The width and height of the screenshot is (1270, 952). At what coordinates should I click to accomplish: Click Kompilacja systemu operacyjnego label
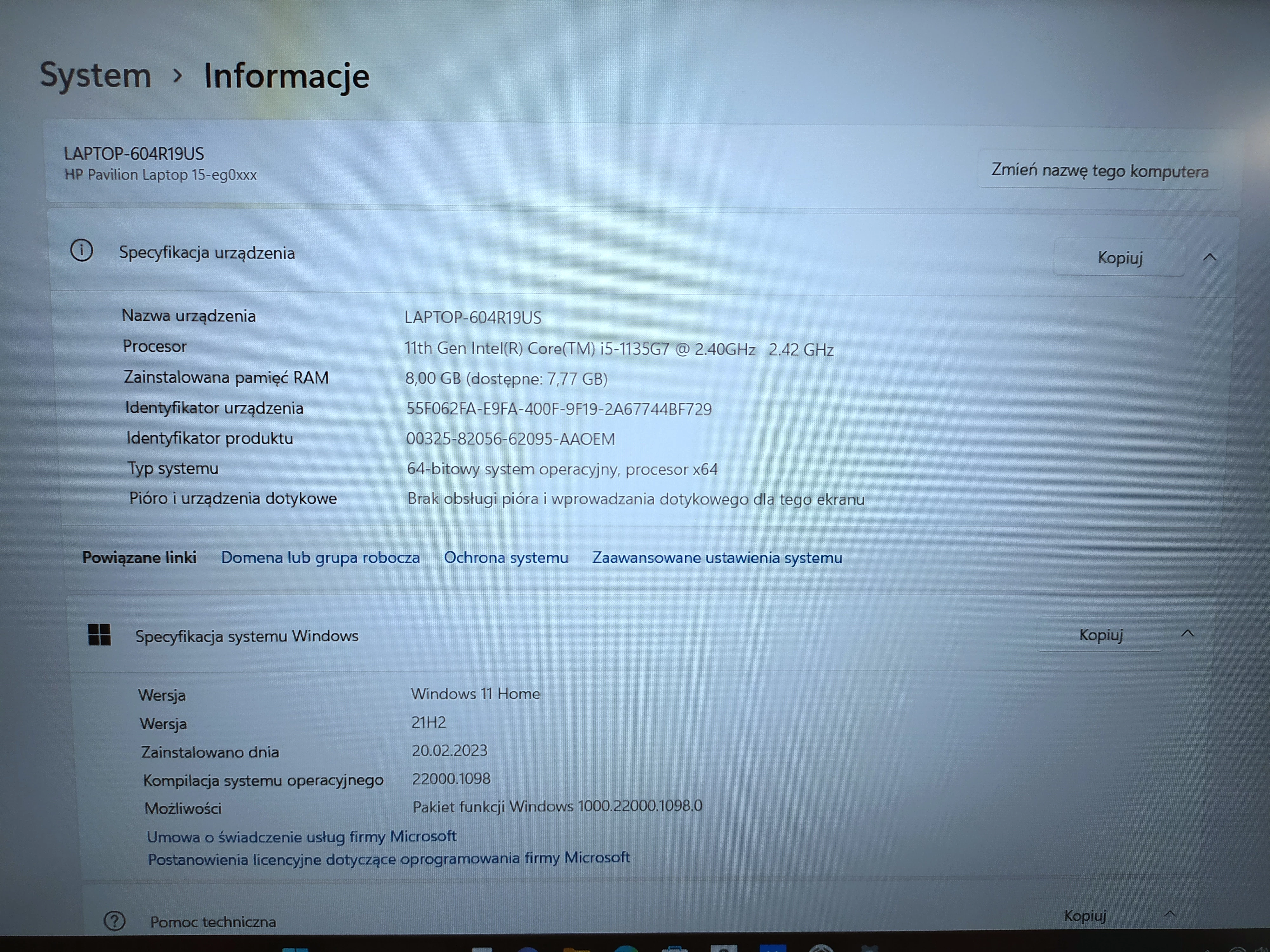(263, 780)
